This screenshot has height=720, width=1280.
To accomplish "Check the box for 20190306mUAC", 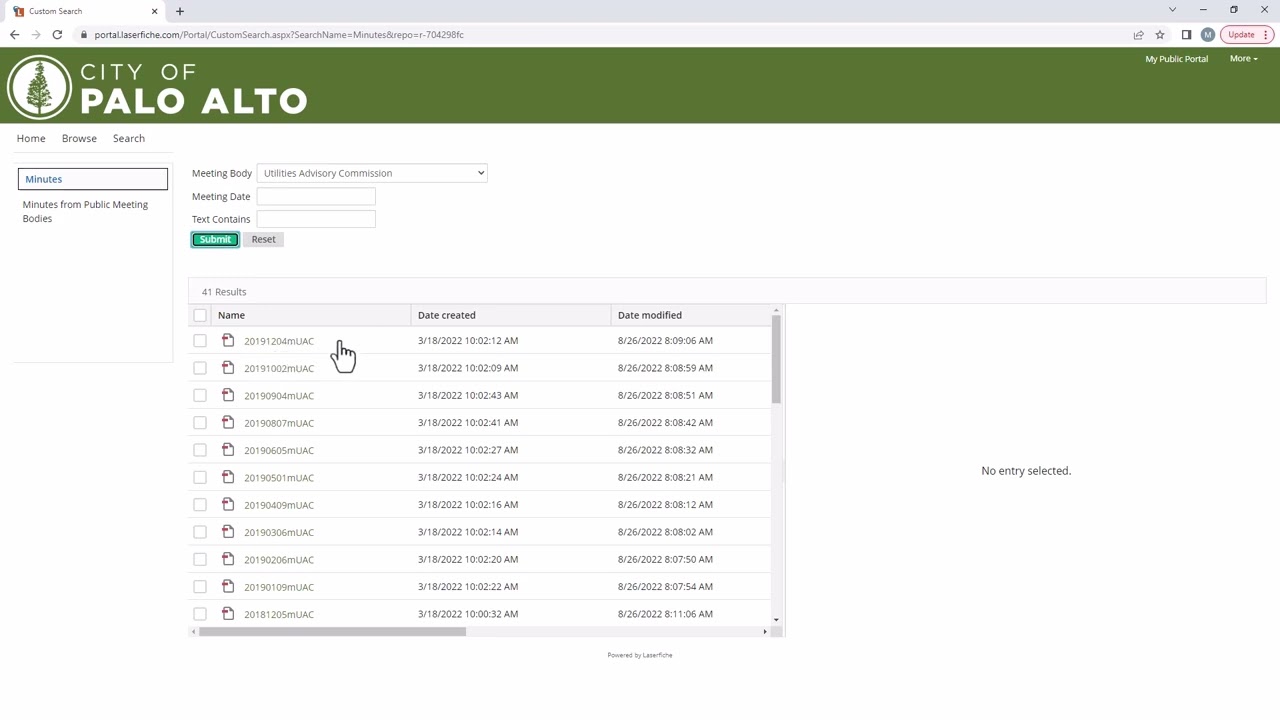I will pyautogui.click(x=200, y=532).
